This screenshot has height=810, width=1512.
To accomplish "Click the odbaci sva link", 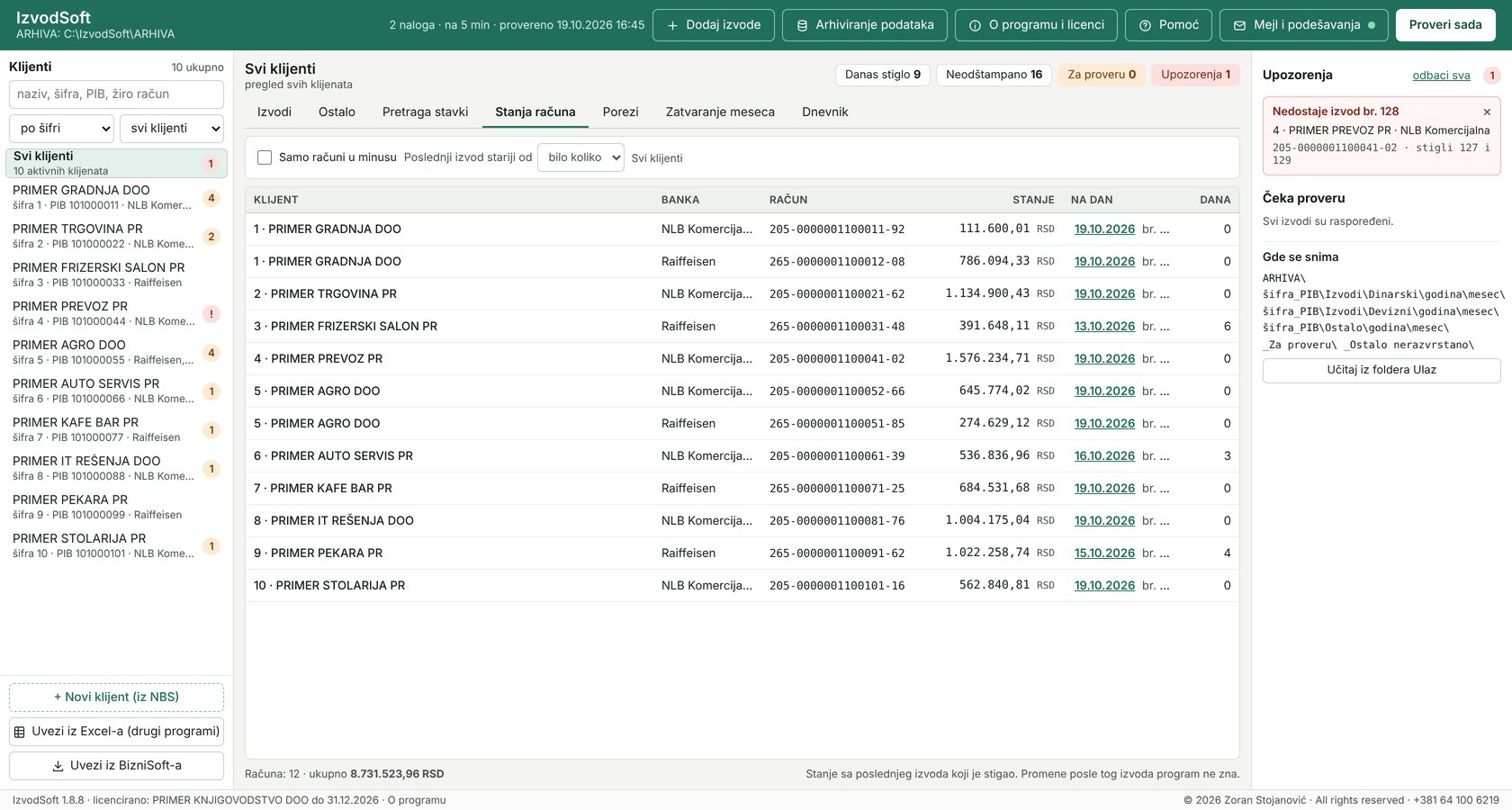I will [1441, 76].
